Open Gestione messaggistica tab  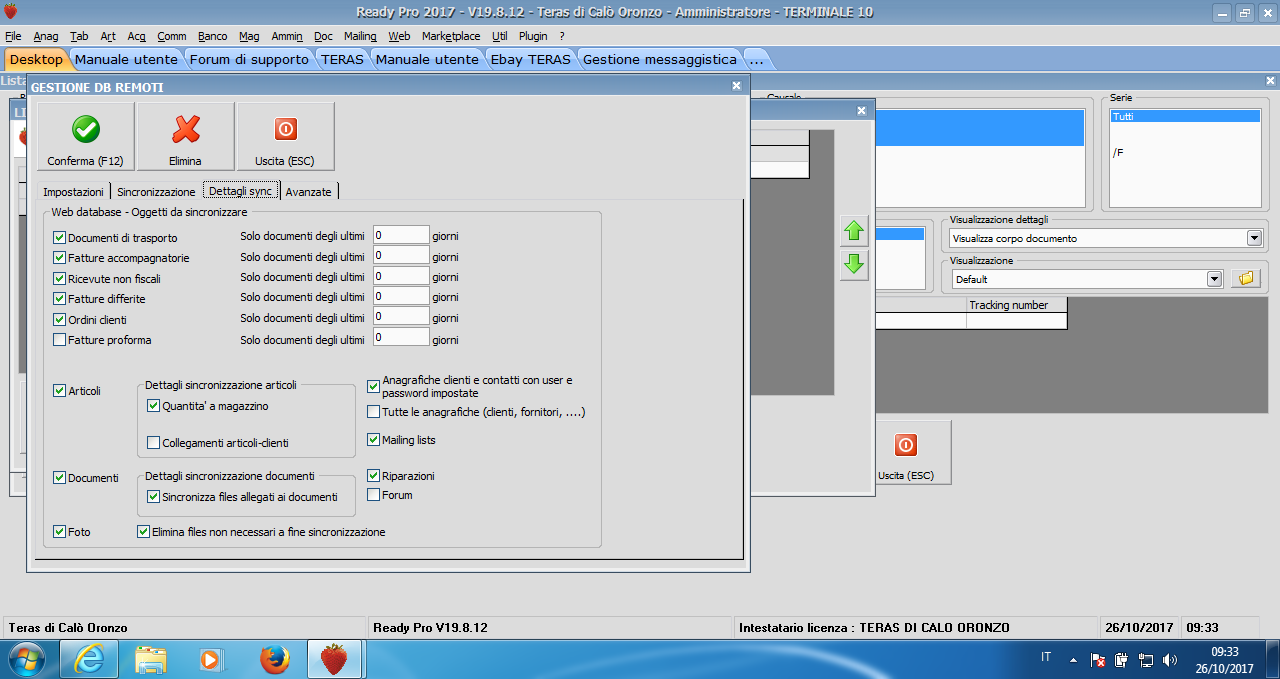click(659, 59)
